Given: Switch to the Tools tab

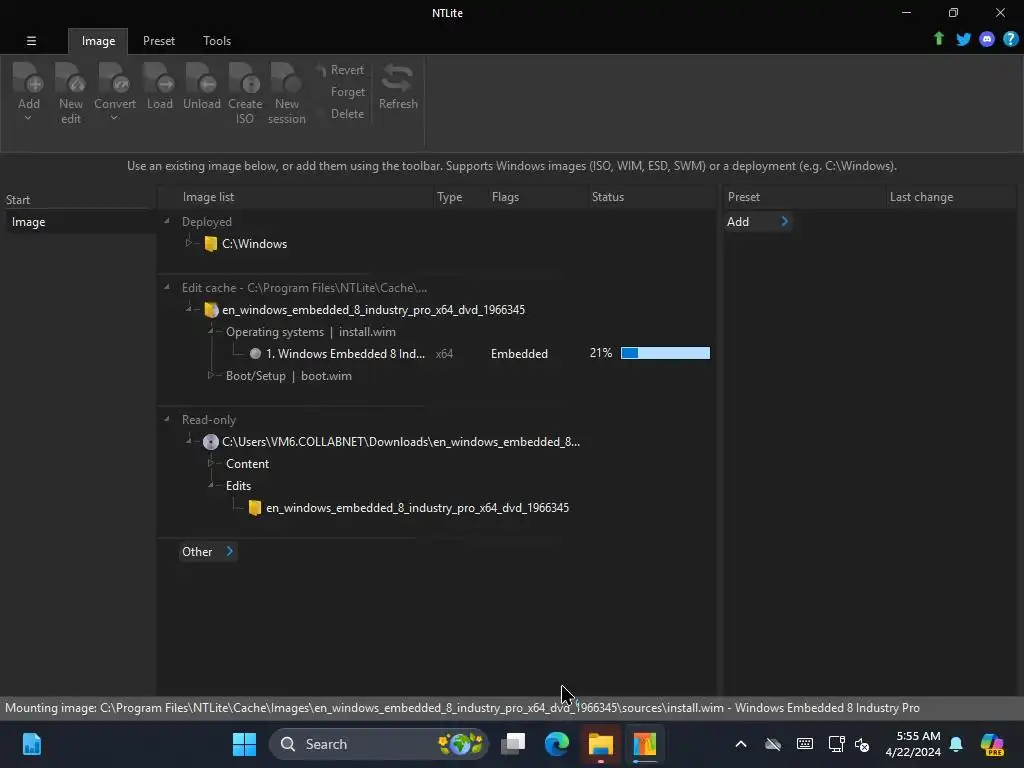Looking at the screenshot, I should coord(217,40).
